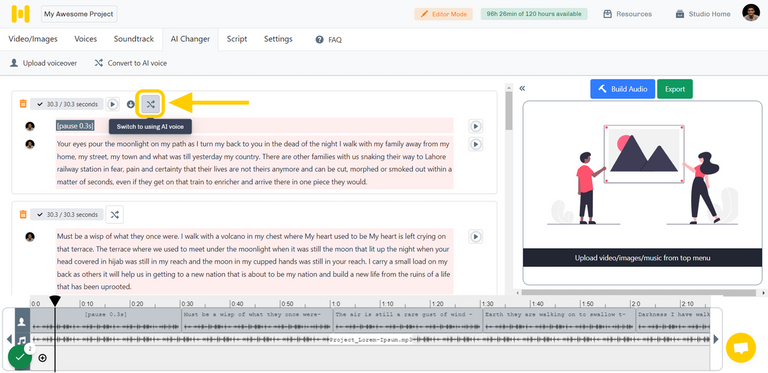Viewport: 768px width, 373px height.
Task: Click the script panel vertical scrollbar
Action: coord(508,110)
